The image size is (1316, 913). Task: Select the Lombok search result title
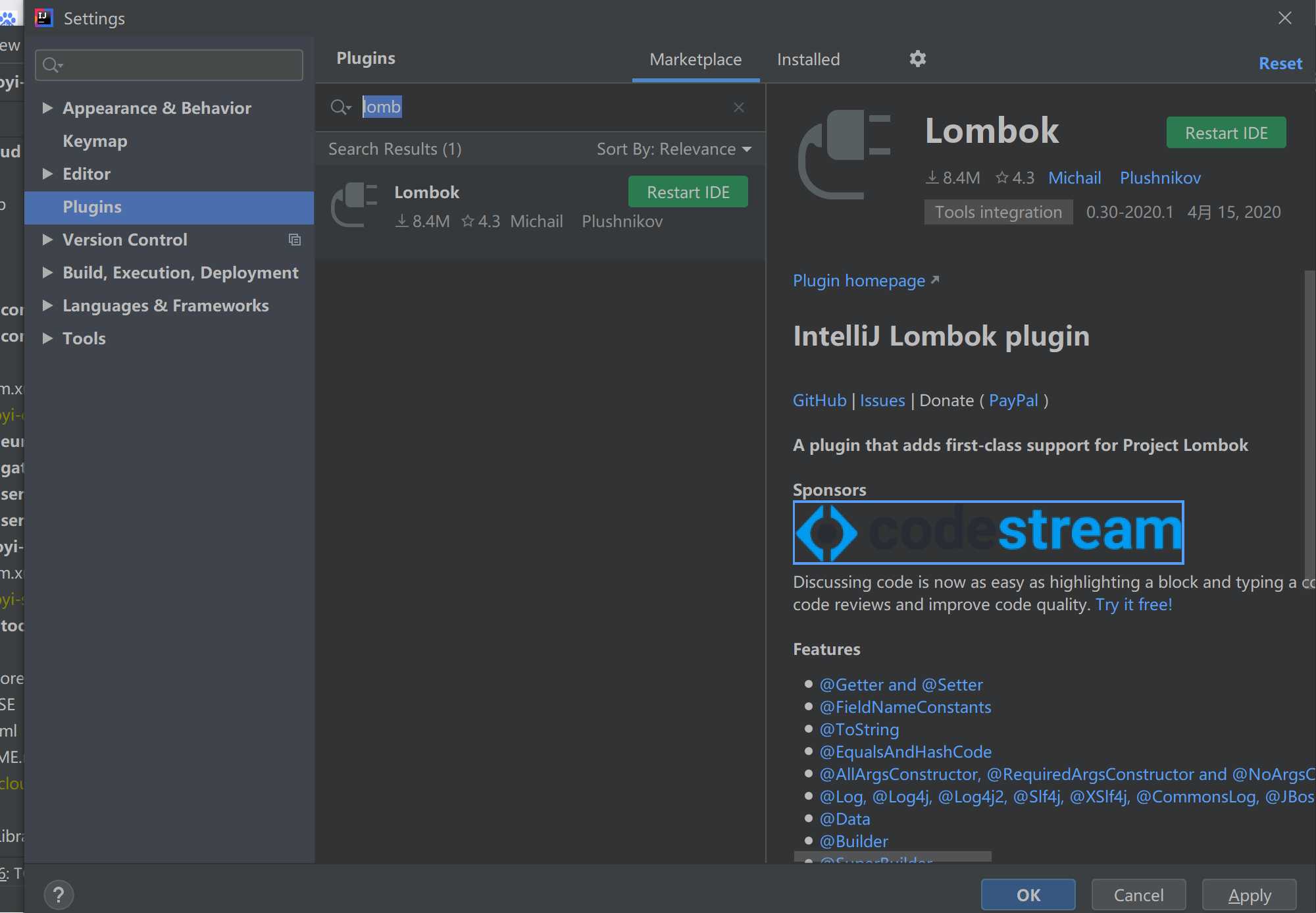click(426, 193)
